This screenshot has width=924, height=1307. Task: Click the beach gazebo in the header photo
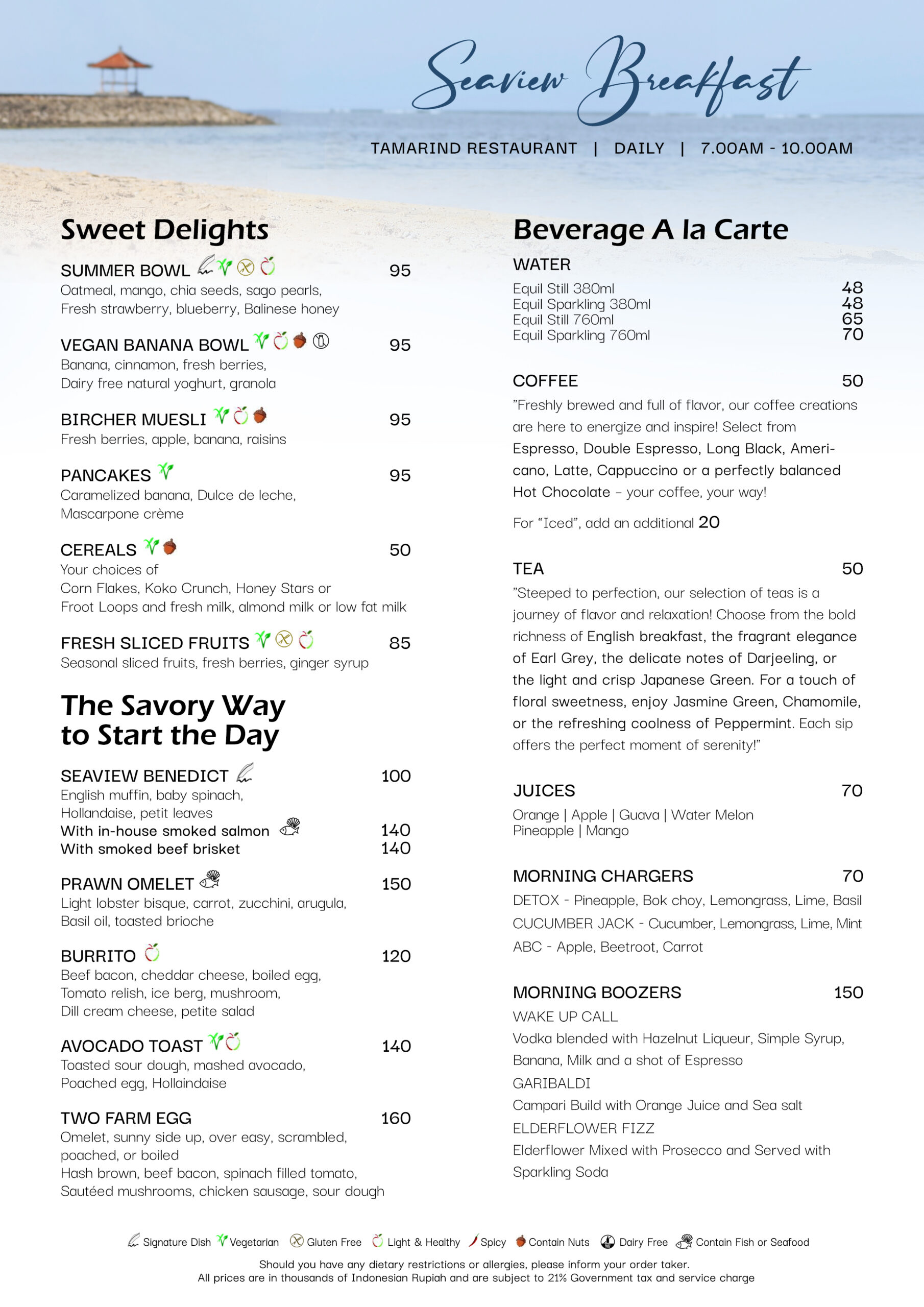point(119,70)
